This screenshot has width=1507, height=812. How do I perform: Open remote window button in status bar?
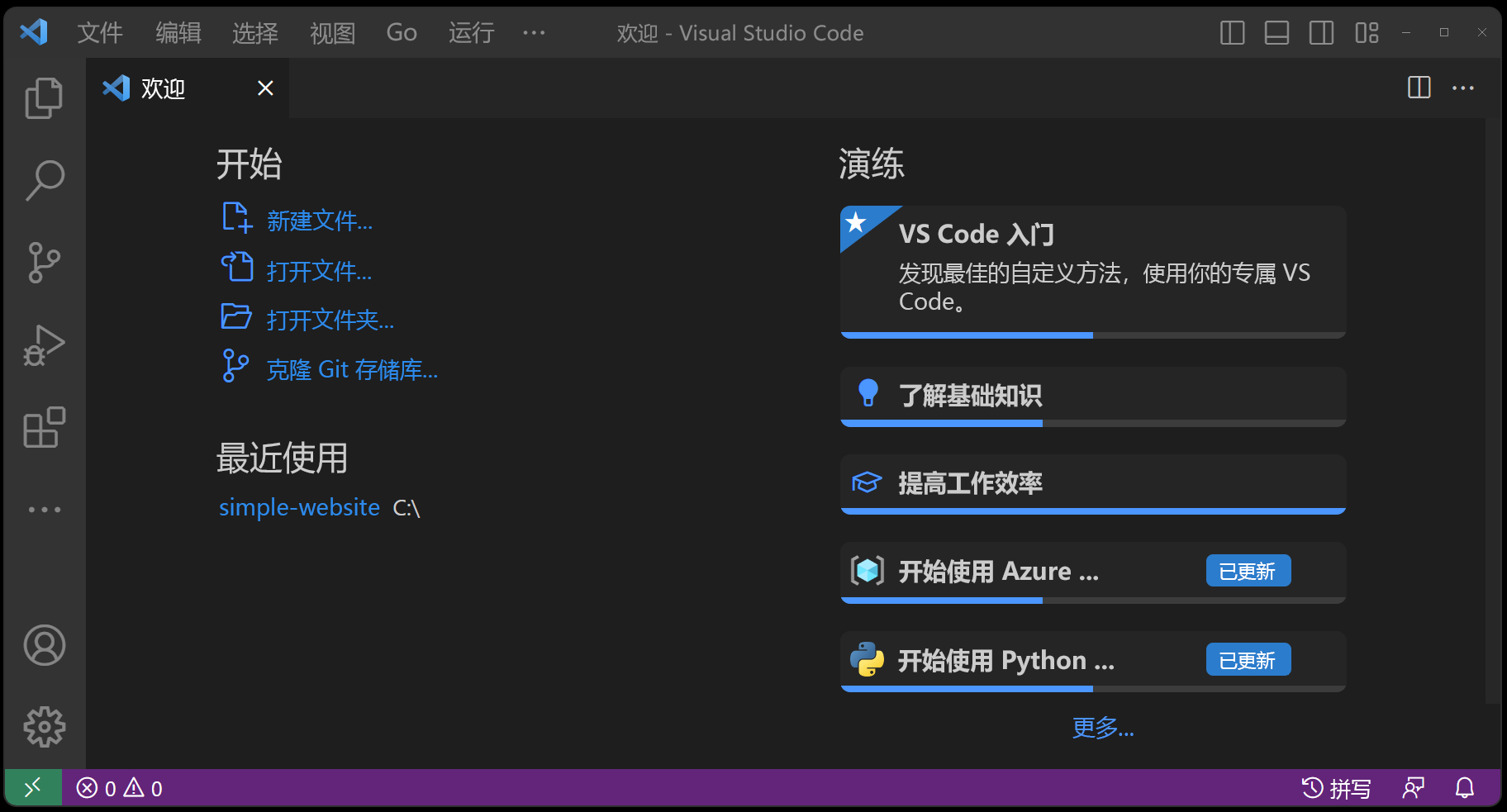tap(33, 788)
